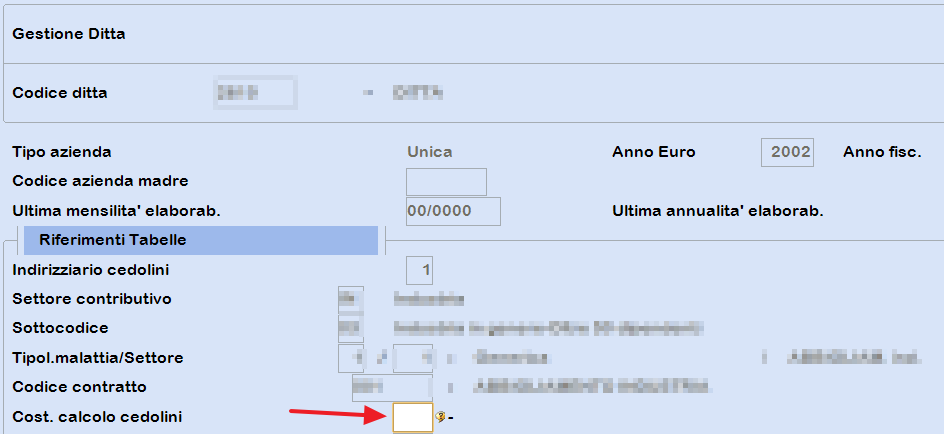Screen dimensions: 944x434
Task: Click the Indirizziario cedolini field with 1
Action: tap(420, 270)
